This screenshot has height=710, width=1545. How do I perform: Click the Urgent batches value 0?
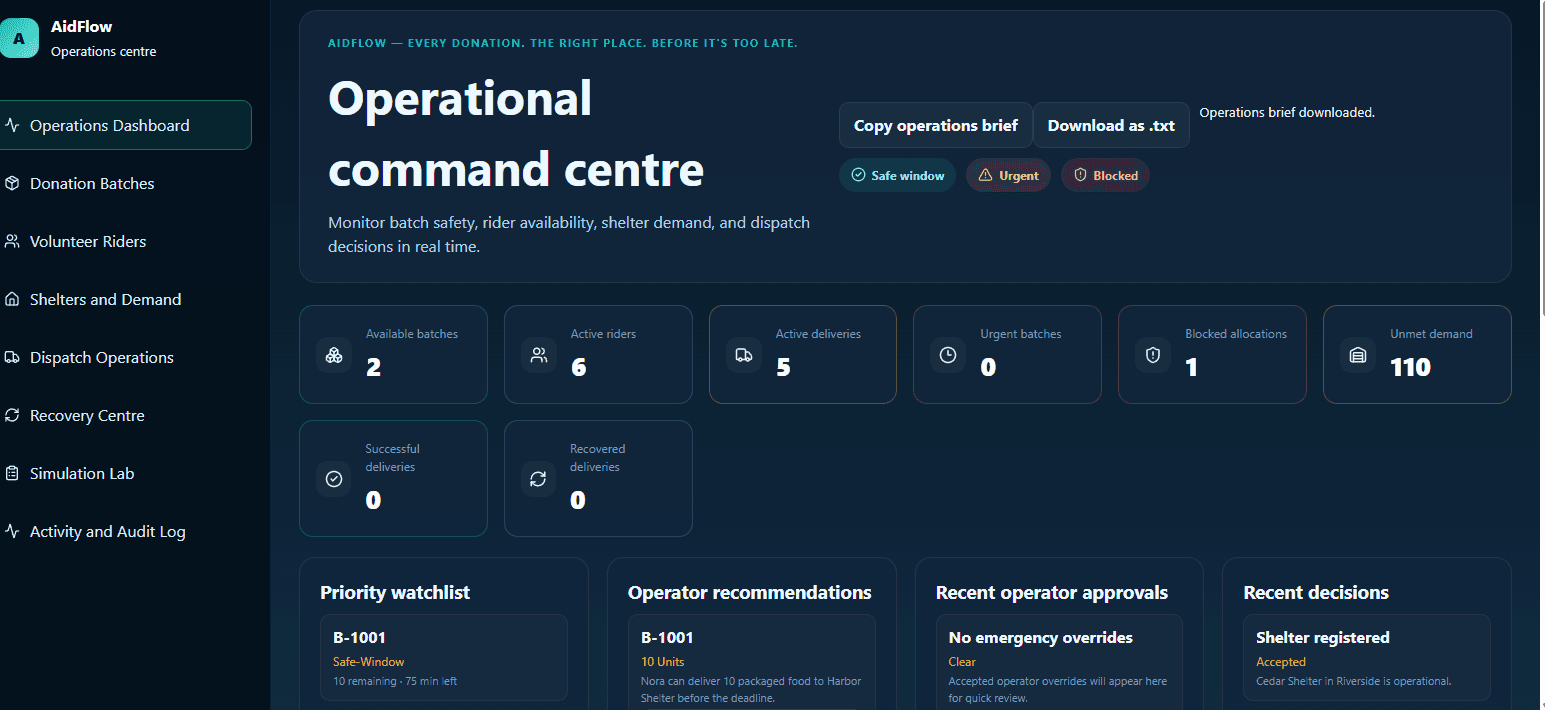coord(988,368)
